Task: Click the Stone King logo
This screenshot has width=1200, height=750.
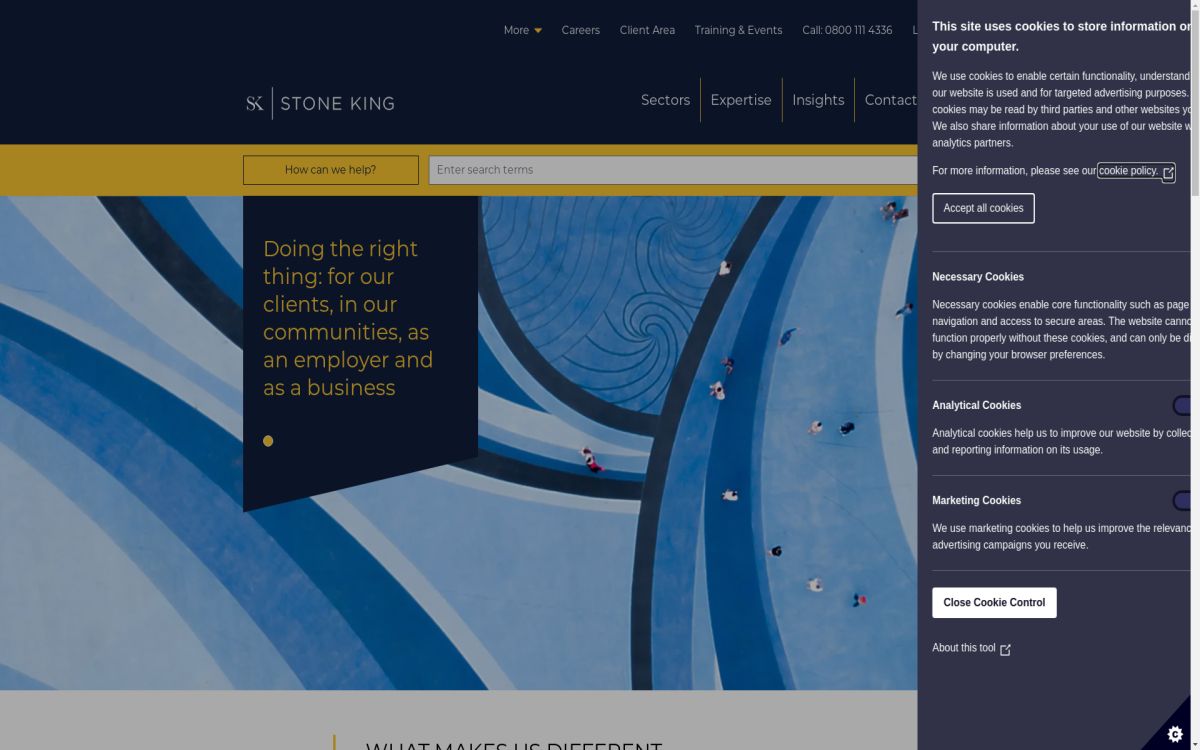Action: click(320, 103)
